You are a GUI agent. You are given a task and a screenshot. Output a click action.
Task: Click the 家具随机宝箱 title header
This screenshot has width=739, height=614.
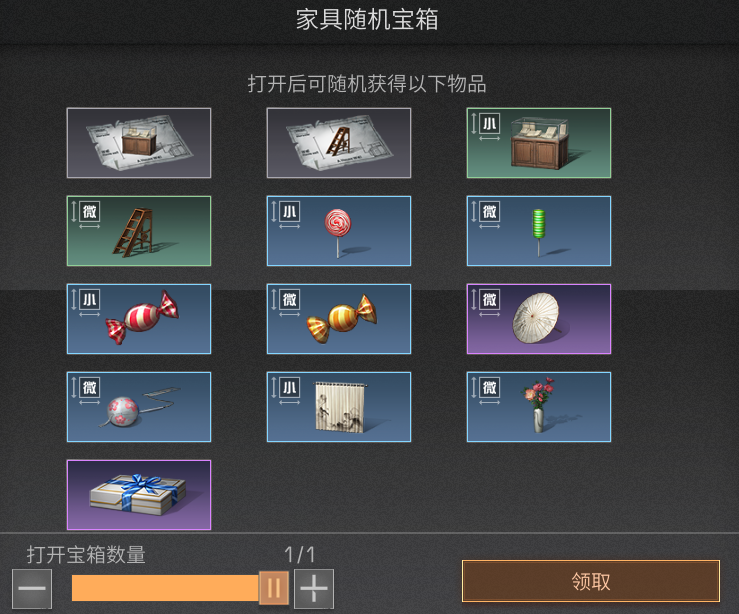[367, 20]
